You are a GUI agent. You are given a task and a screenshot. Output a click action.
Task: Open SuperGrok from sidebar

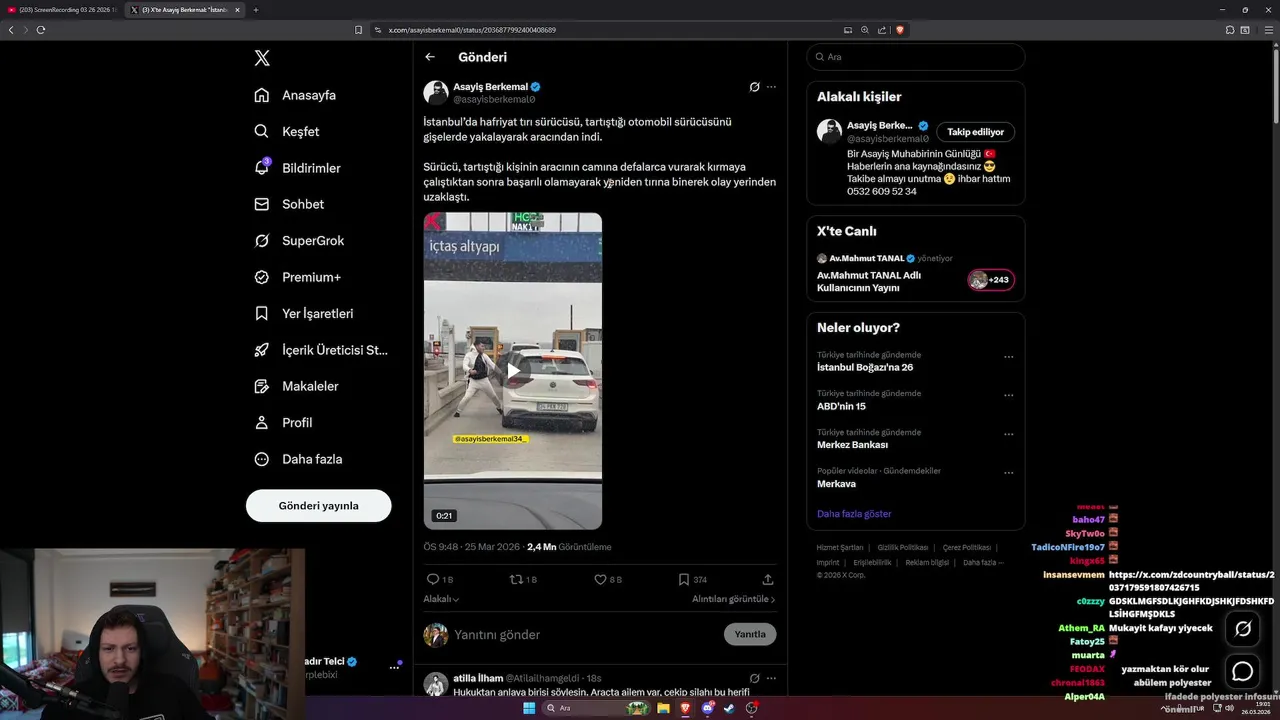tap(298, 240)
